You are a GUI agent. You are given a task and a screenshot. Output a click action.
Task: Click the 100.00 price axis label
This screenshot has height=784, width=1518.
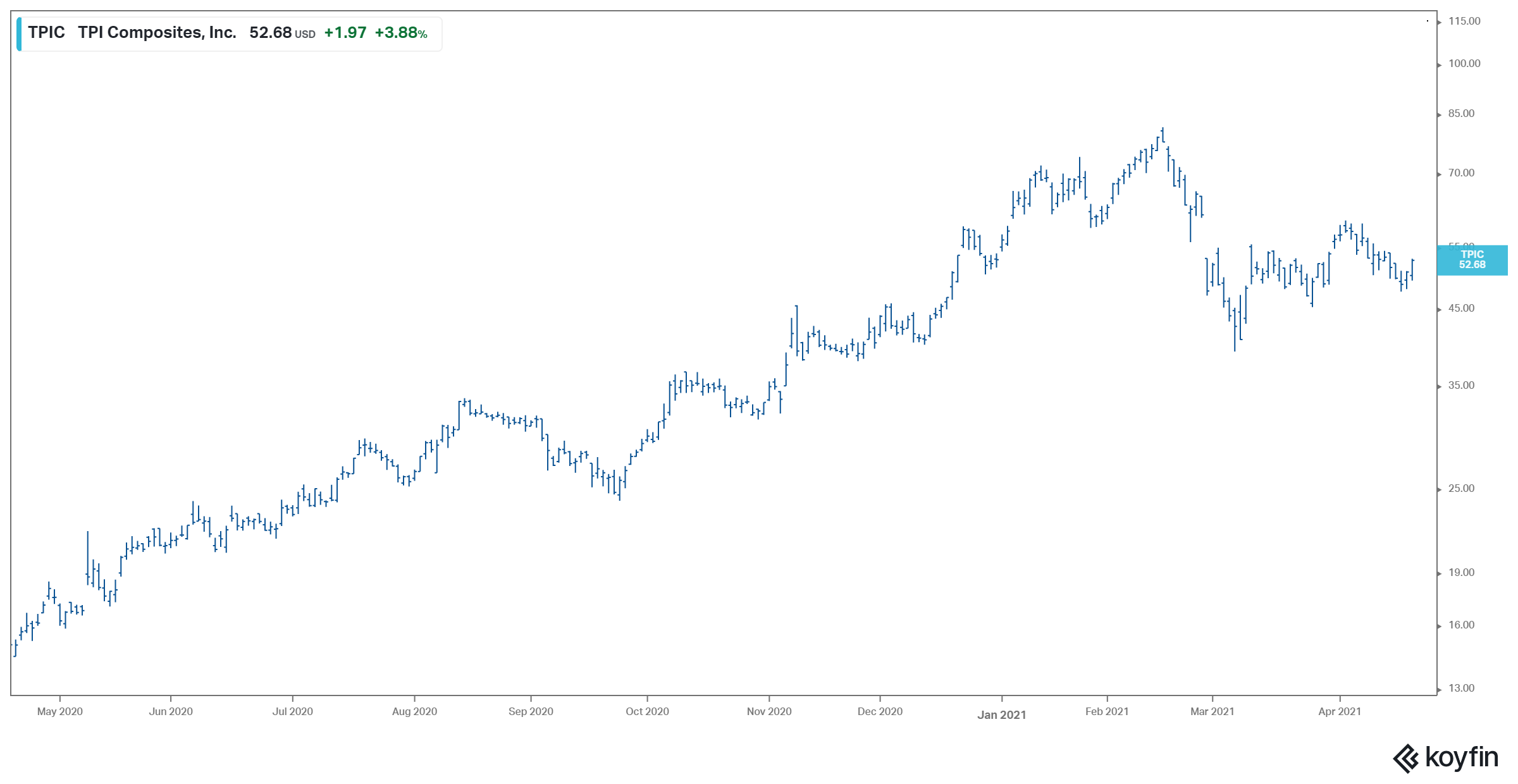point(1464,64)
